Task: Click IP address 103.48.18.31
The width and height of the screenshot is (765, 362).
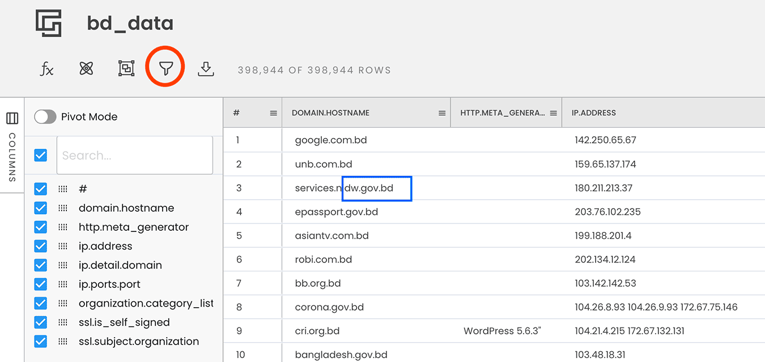Action: point(600,355)
